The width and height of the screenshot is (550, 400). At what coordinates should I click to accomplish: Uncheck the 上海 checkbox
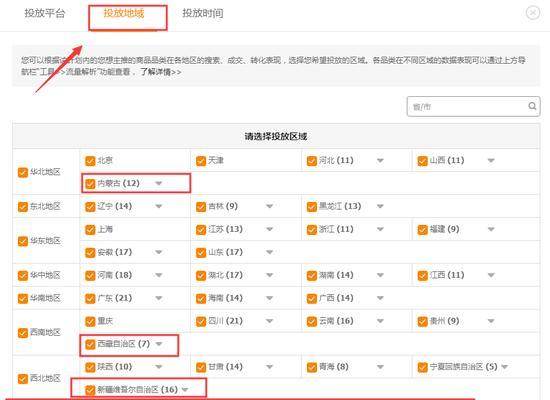click(90, 229)
